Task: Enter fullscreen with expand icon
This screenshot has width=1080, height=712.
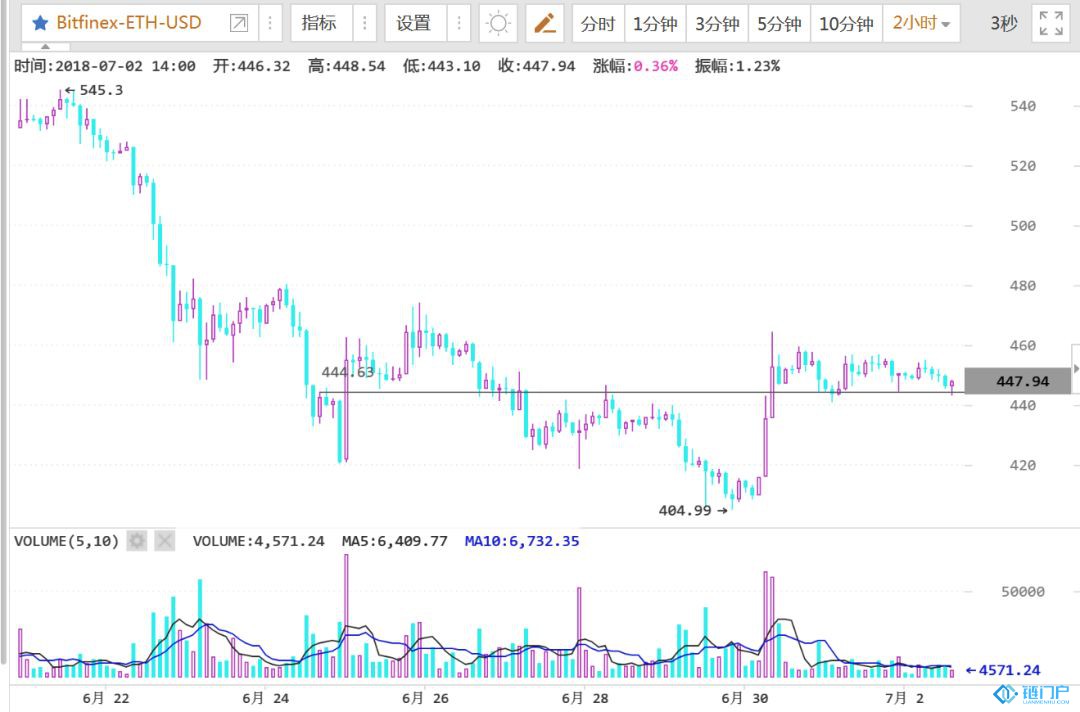Action: point(1051,23)
